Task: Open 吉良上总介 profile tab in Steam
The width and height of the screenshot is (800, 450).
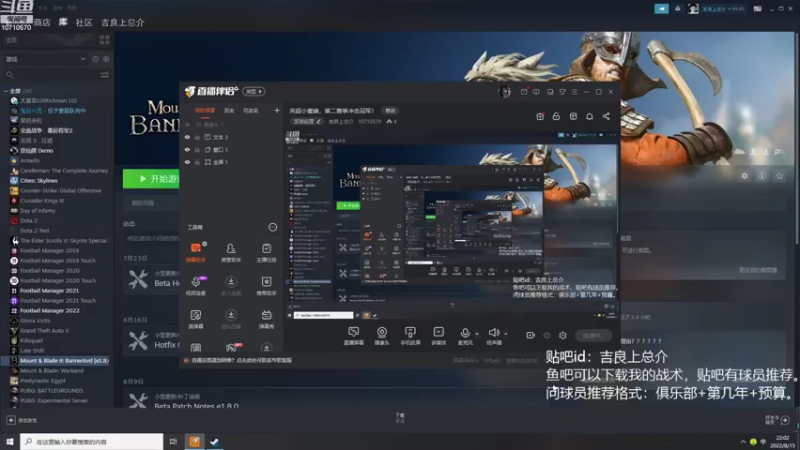Action: (122, 22)
